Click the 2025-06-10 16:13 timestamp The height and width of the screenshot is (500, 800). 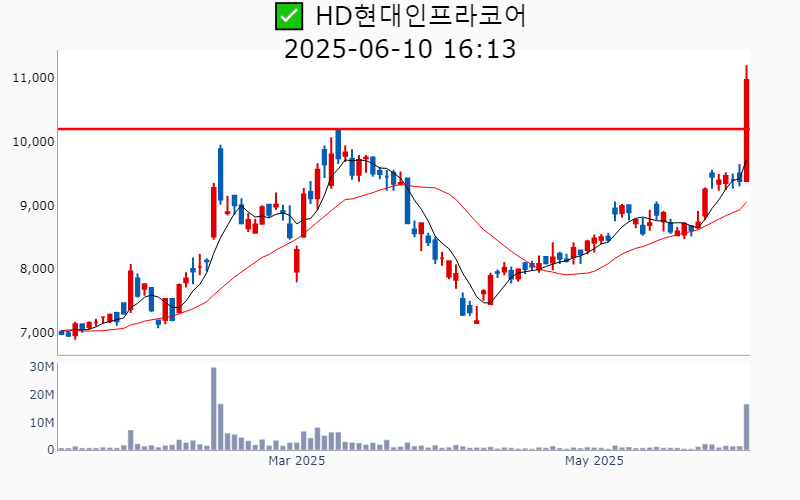tap(400, 49)
